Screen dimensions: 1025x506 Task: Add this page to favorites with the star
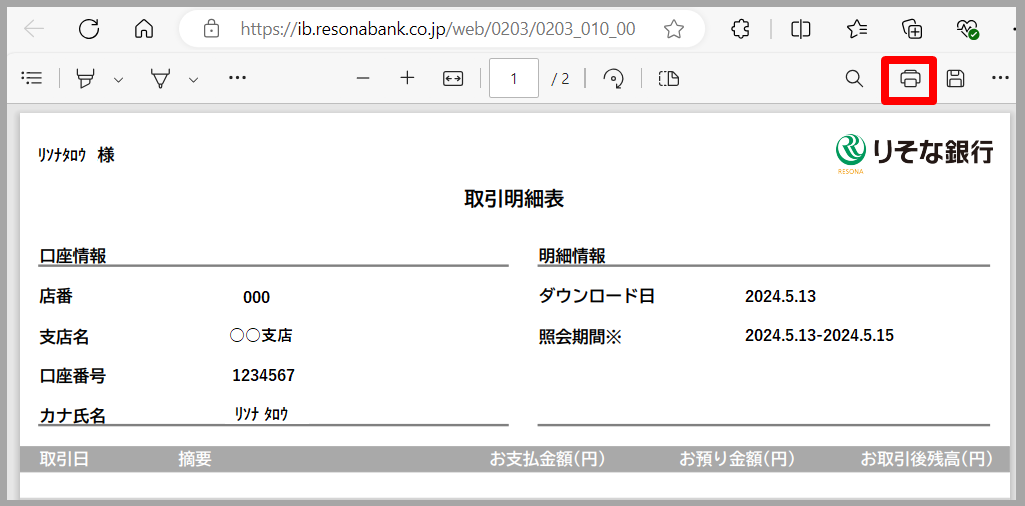click(673, 29)
